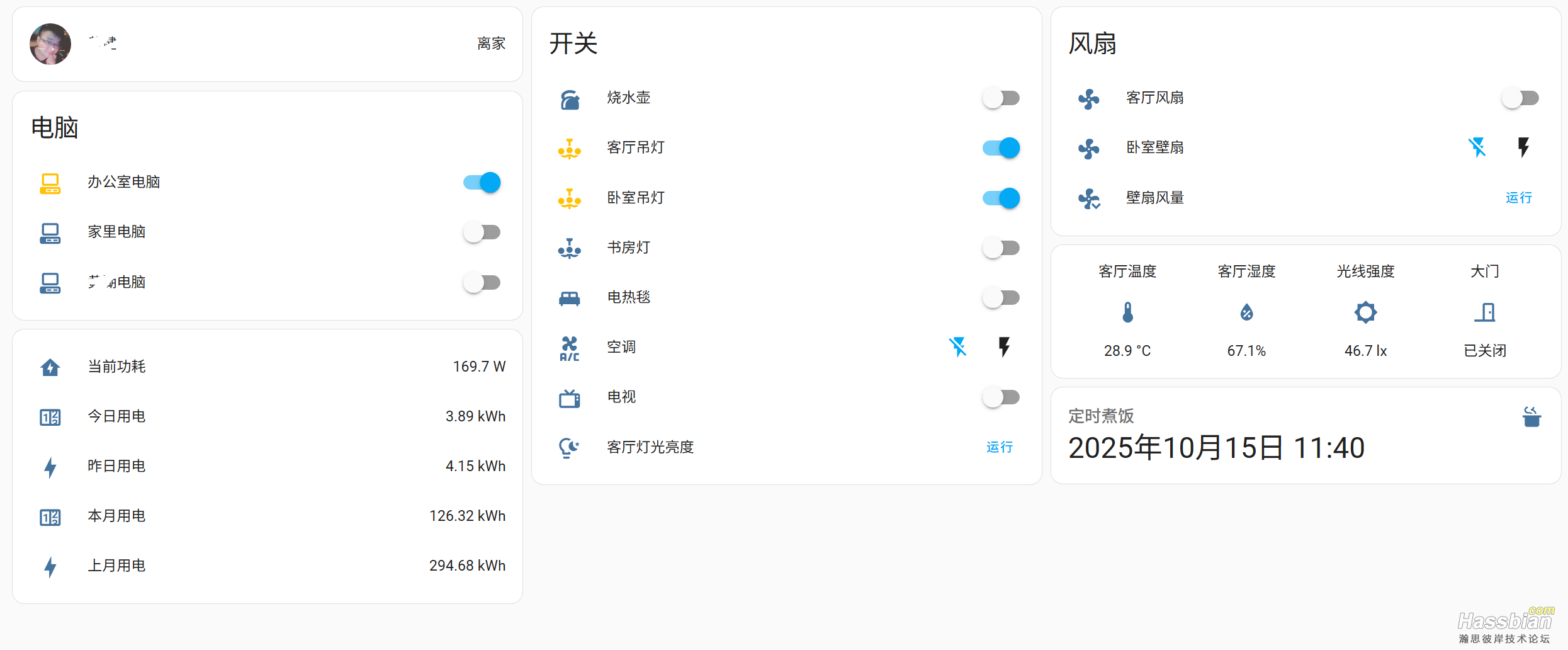Turn off 空调 with the crossed-out flash icon
Image resolution: width=1568 pixels, height=650 pixels.
tap(957, 347)
